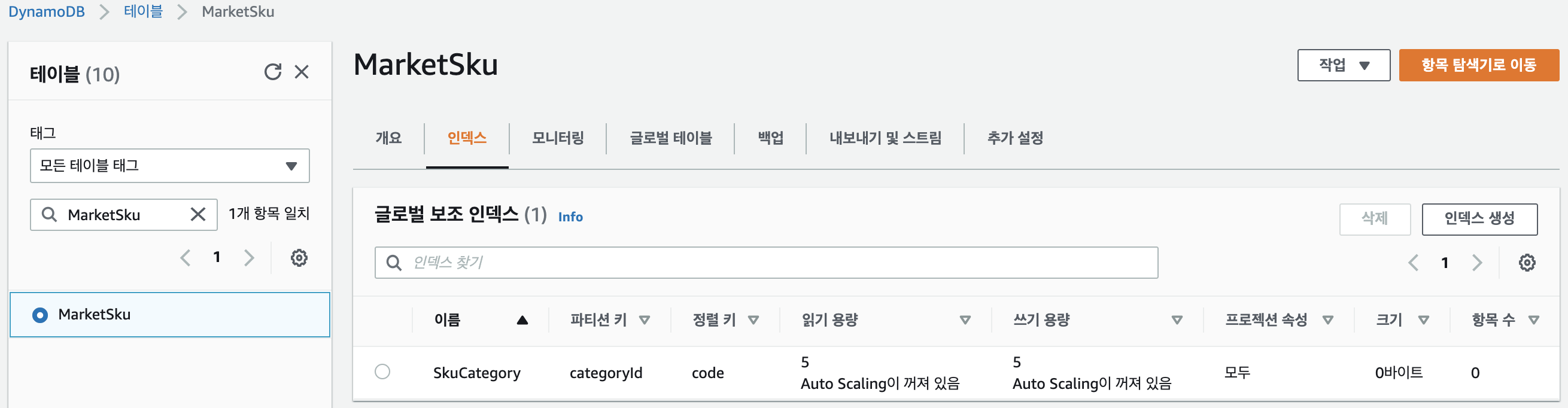
Task: Click the magnifier icon in table search
Action: [x=49, y=214]
